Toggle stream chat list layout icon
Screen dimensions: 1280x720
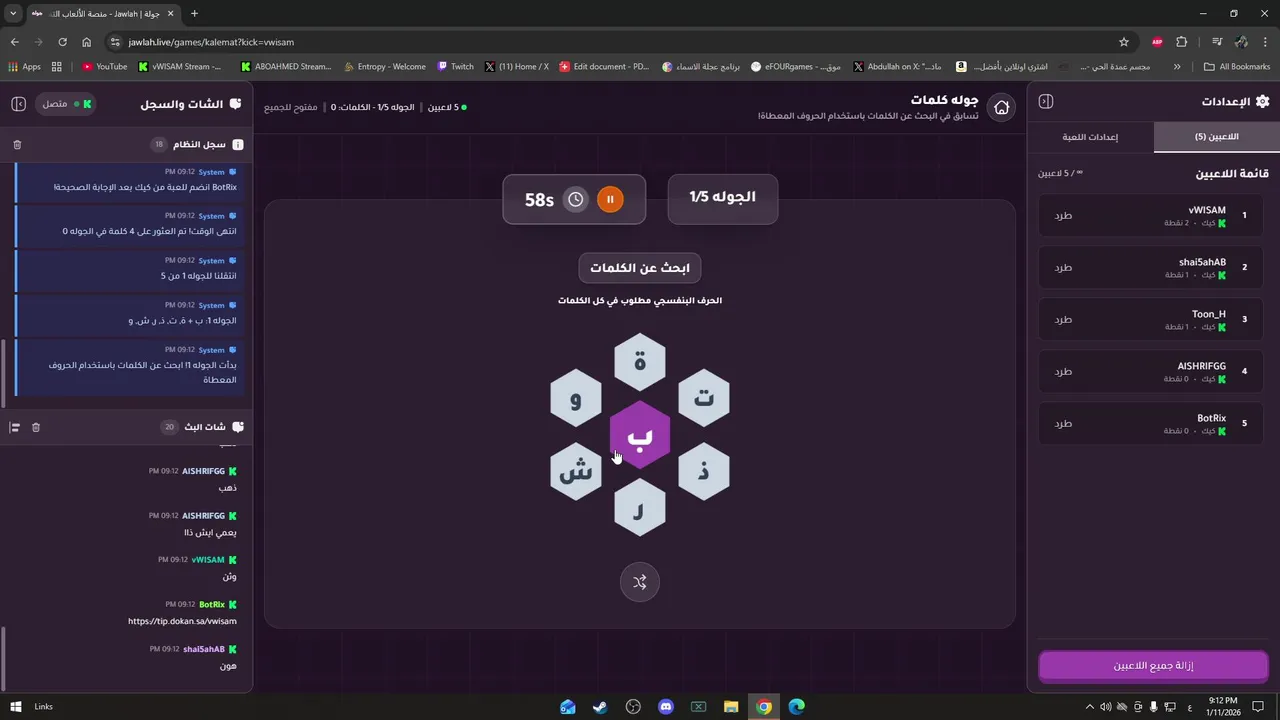tap(15, 427)
